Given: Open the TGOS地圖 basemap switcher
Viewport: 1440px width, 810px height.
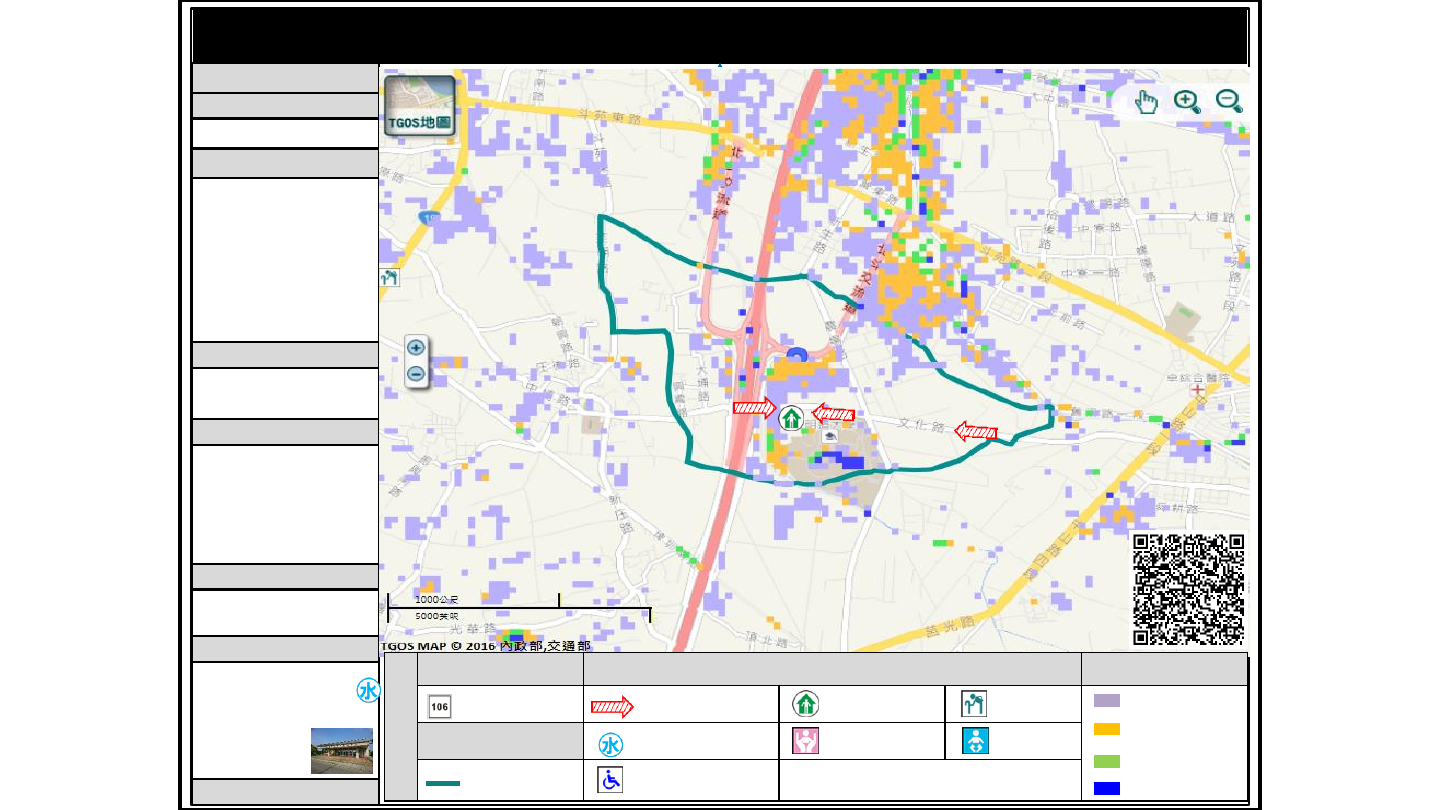Looking at the screenshot, I should 420,105.
